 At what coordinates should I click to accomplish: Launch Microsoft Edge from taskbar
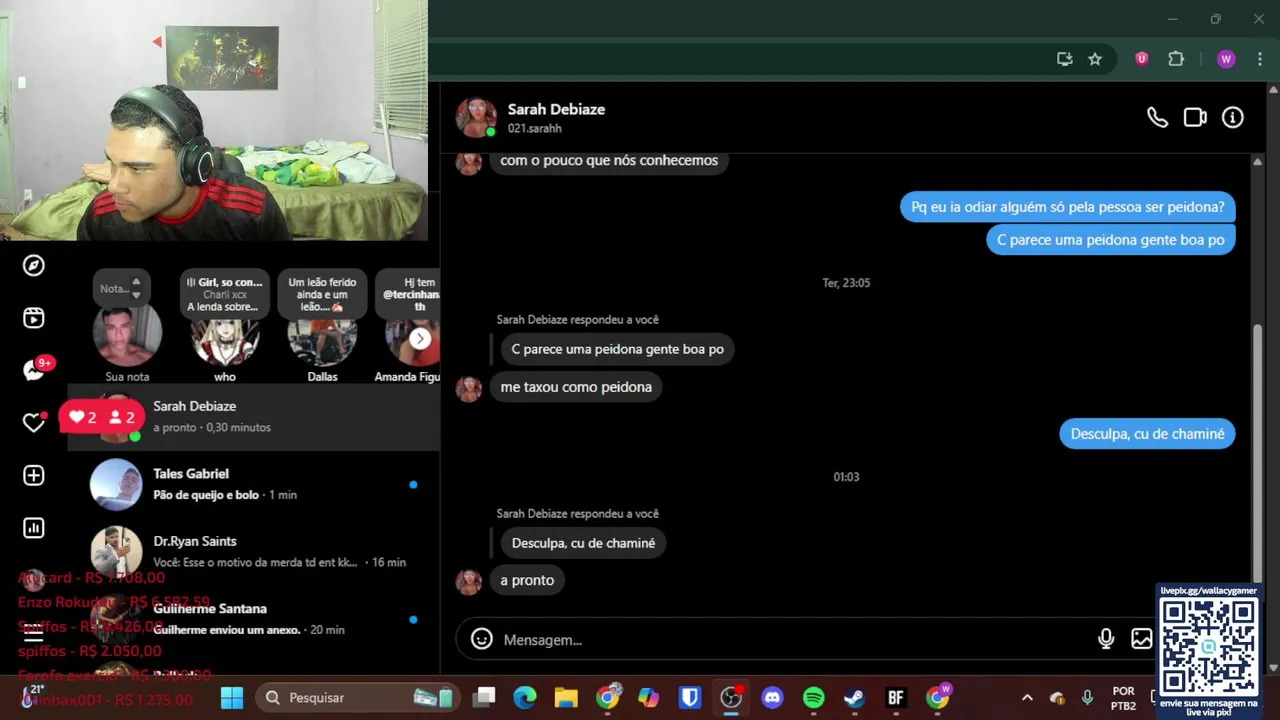pos(525,698)
